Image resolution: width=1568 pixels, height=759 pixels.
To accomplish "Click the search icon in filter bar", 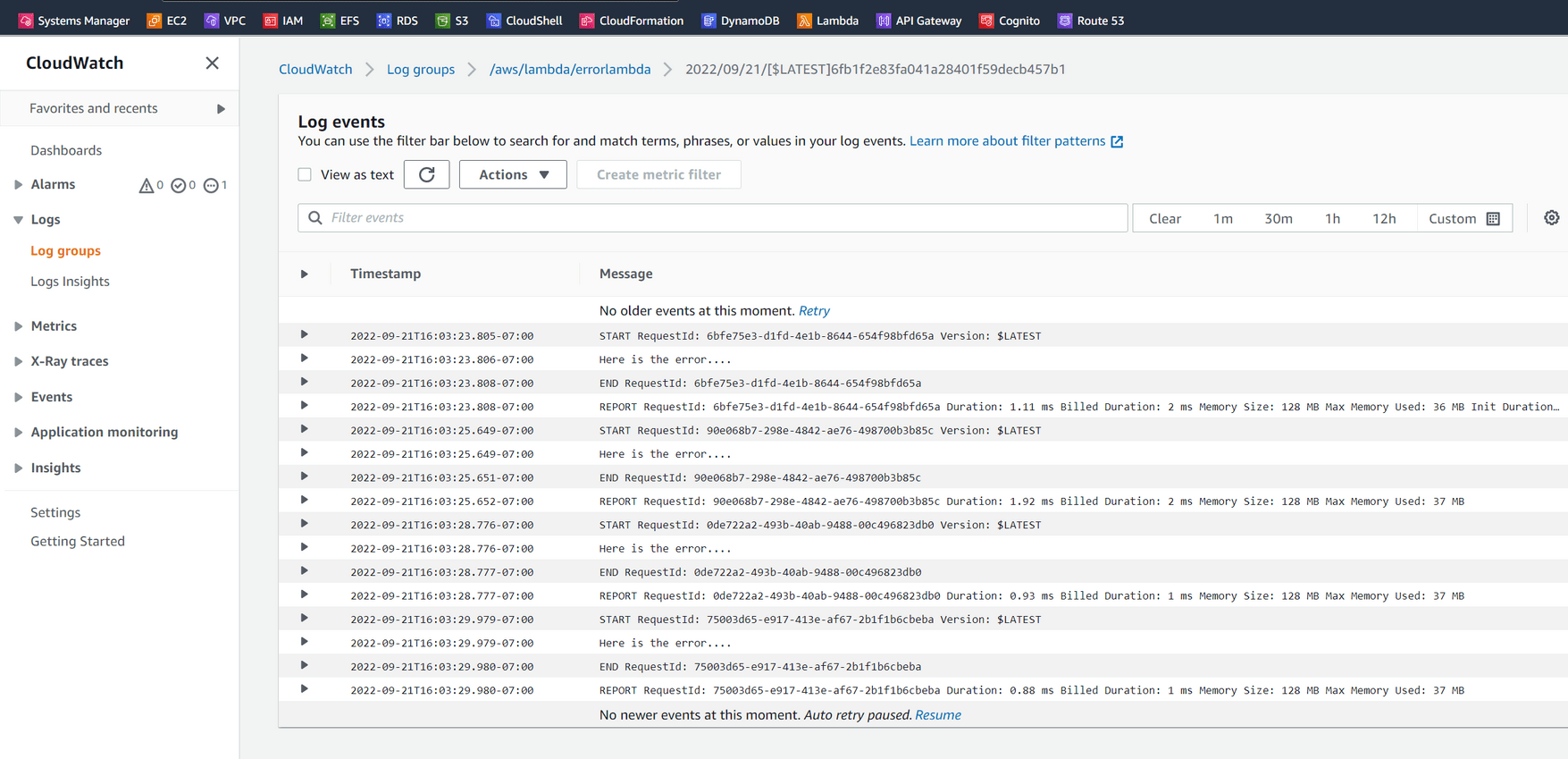I will 315,217.
